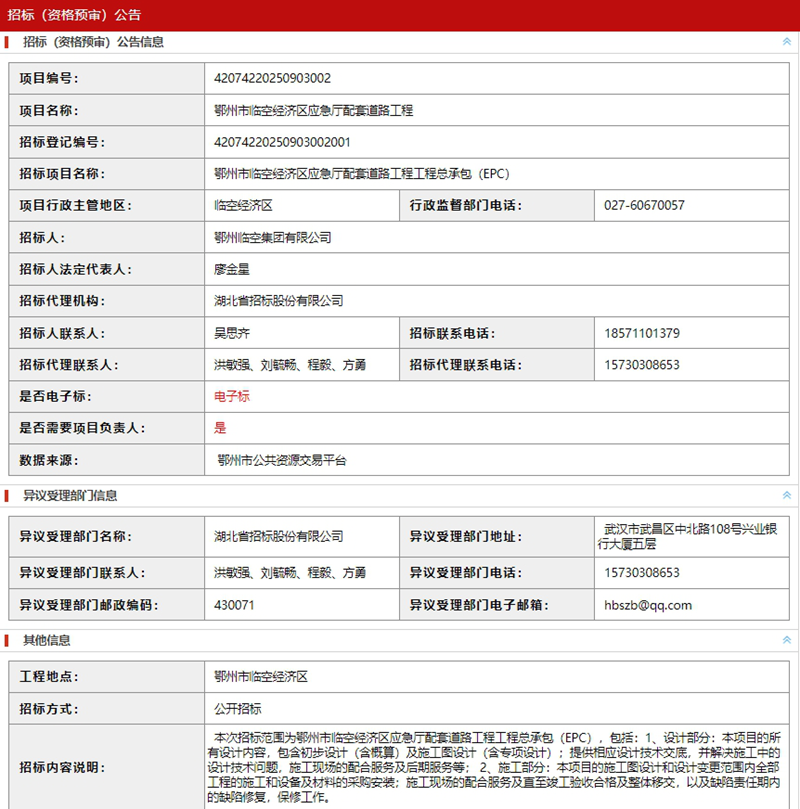Click the 招标（资格预审）公告 title bar
800x809 pixels.
75,15
